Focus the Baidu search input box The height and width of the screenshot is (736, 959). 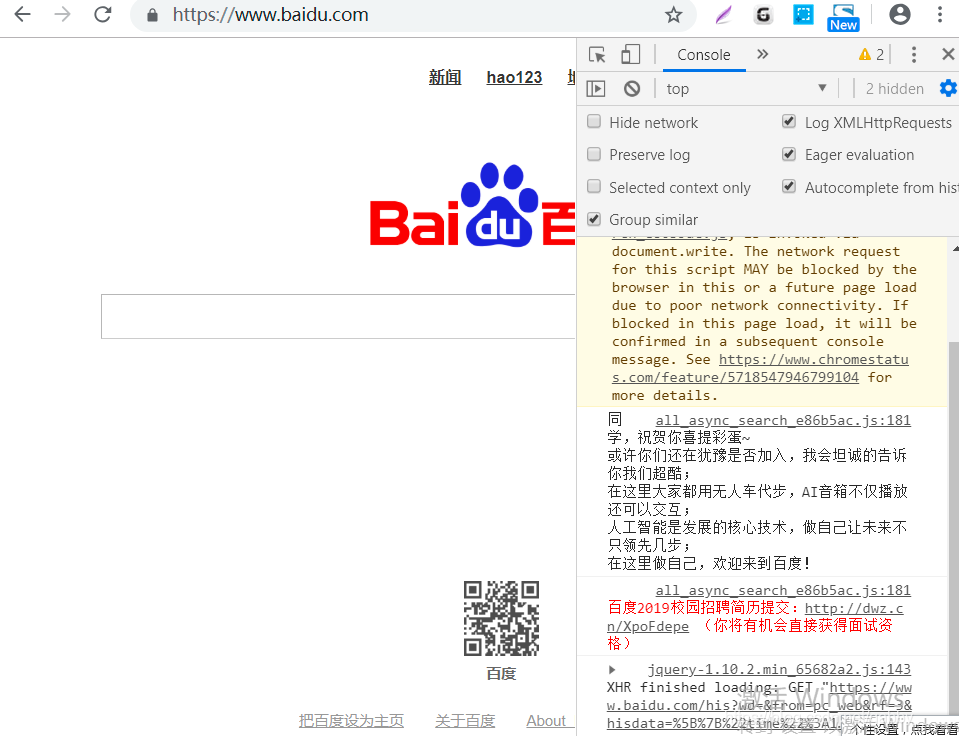point(338,316)
